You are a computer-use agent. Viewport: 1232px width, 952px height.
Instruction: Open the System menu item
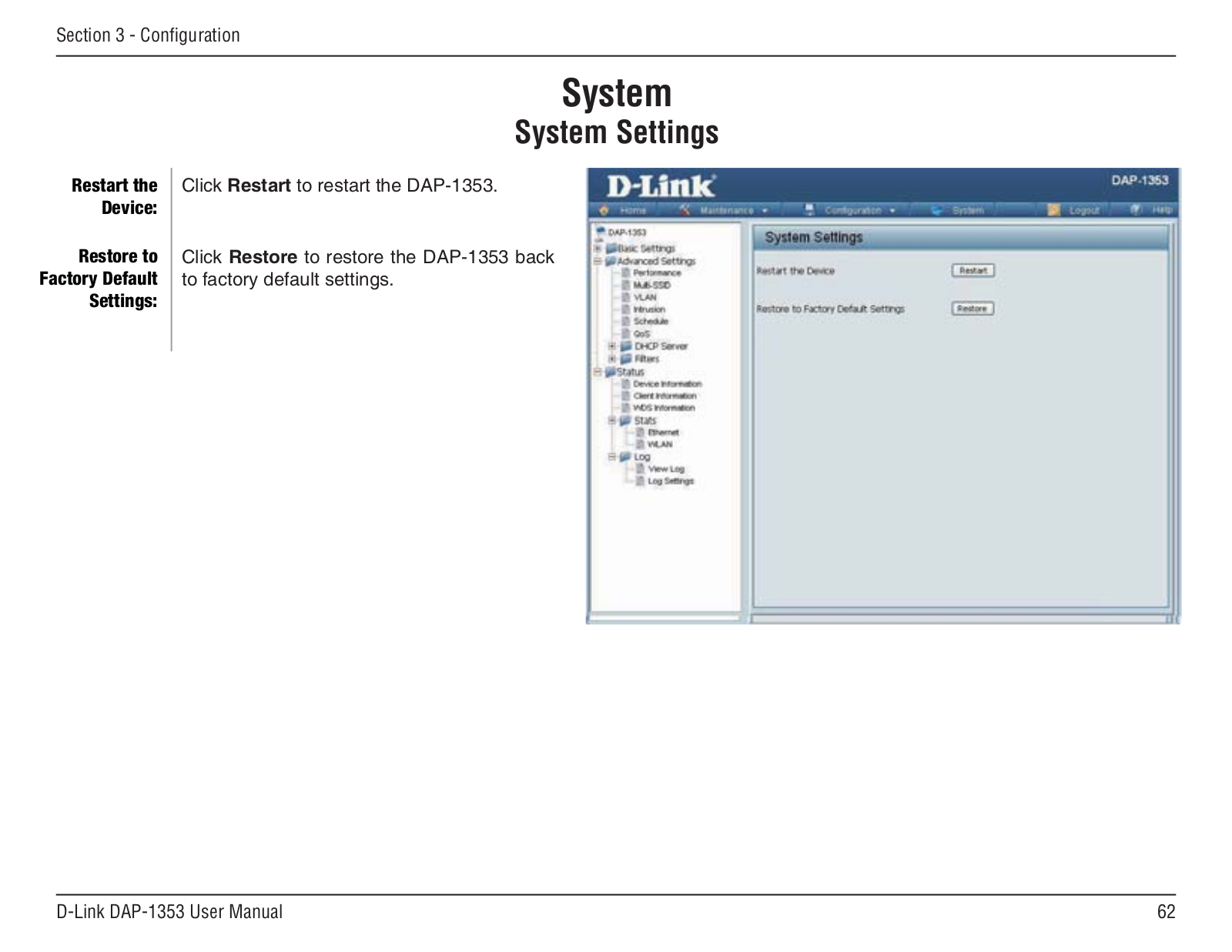(968, 210)
